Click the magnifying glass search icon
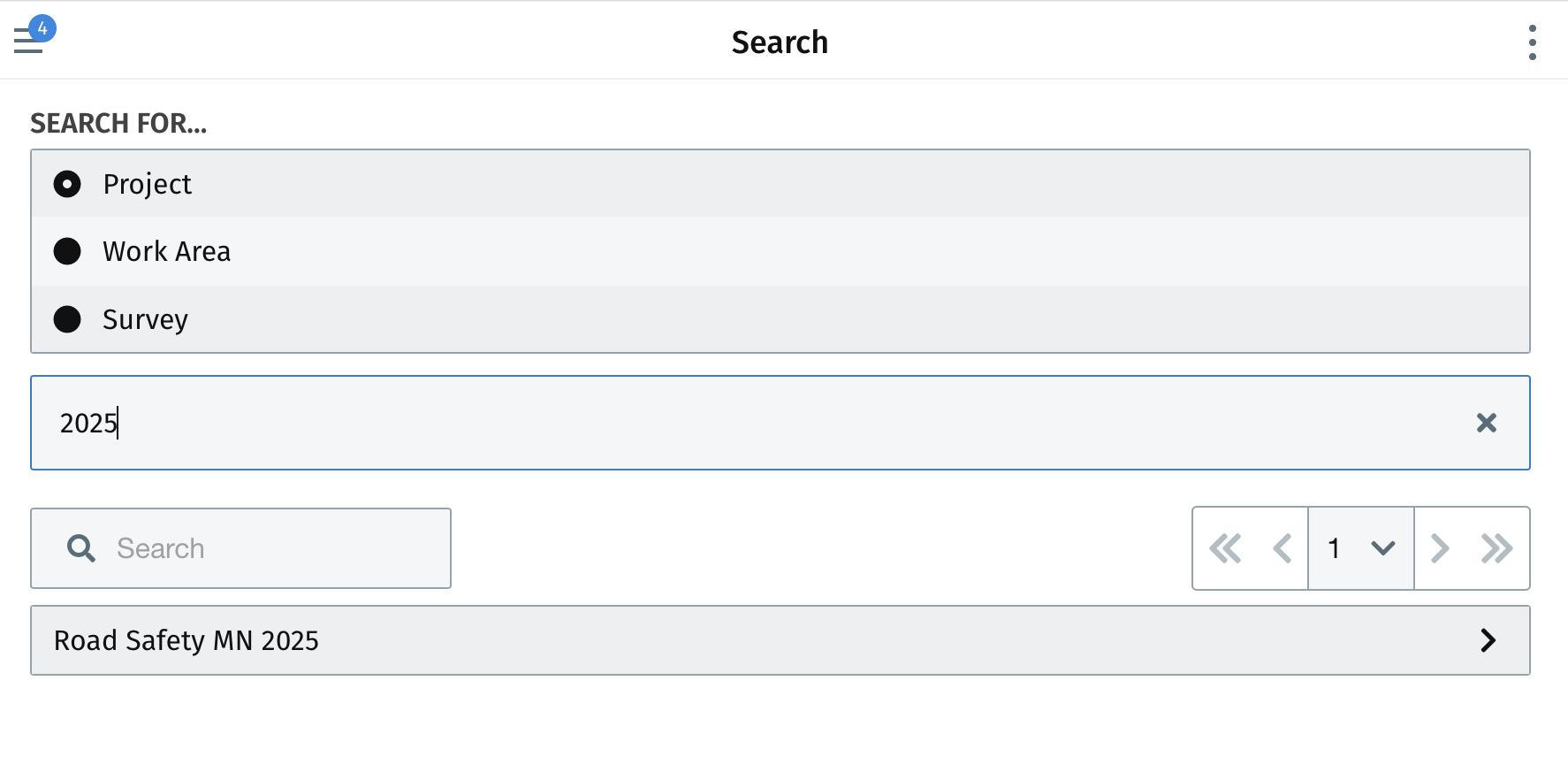This screenshot has height=780, width=1568. tap(81, 548)
